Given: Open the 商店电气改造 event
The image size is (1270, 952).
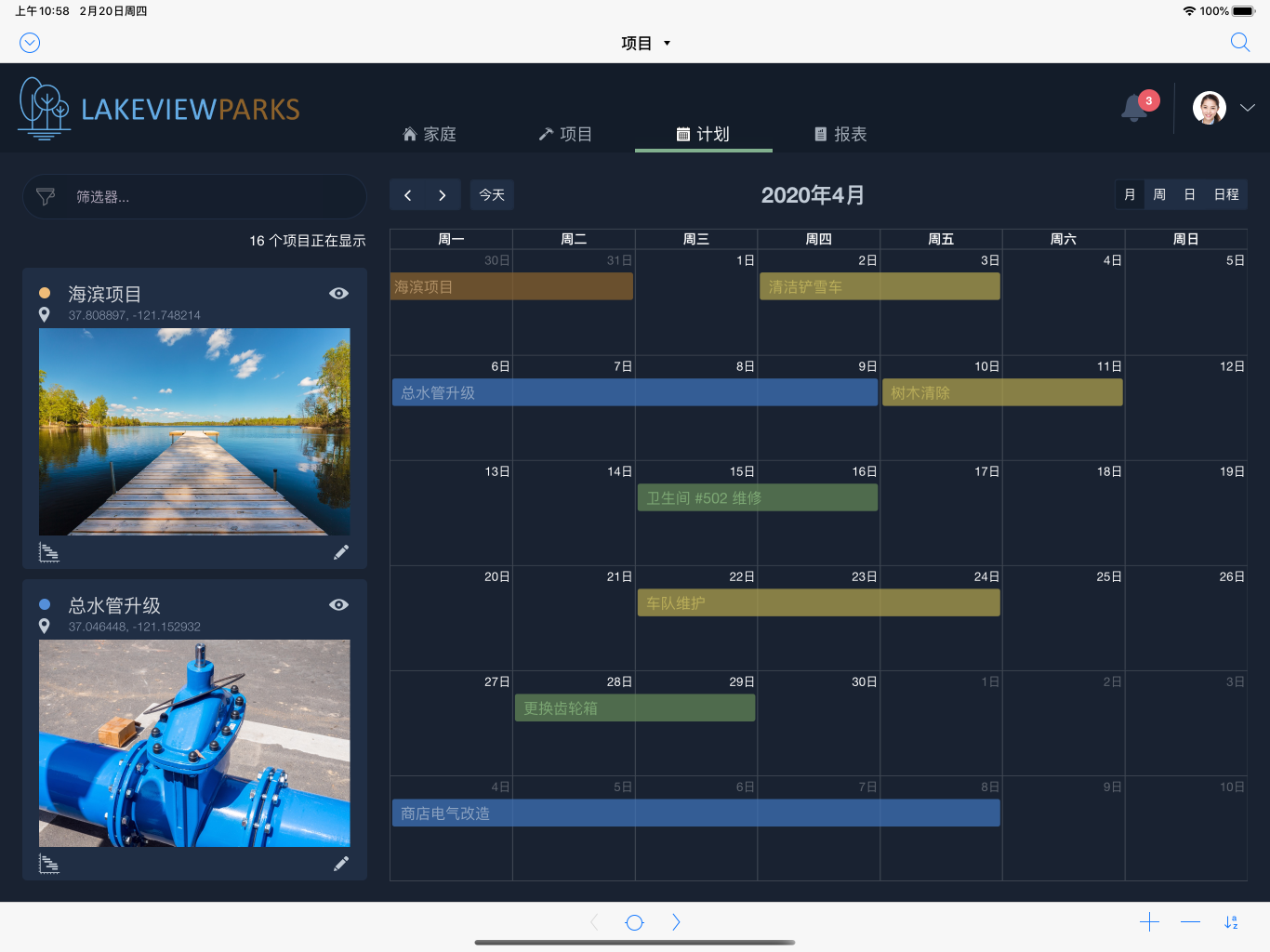Looking at the screenshot, I should click(696, 813).
